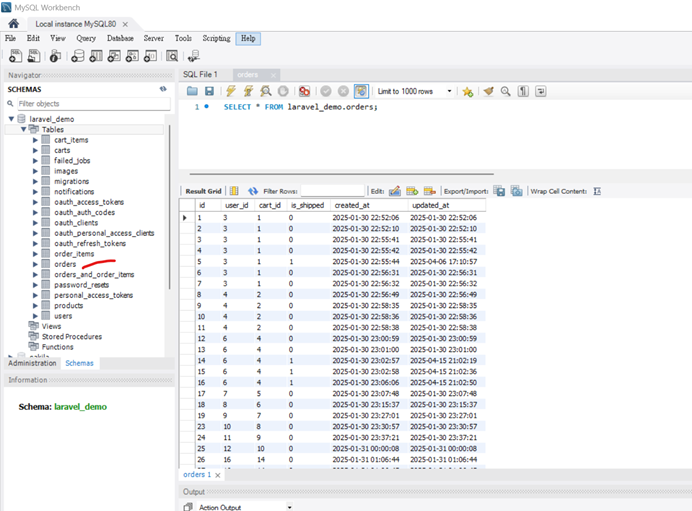Toggle word wrap icon in editor toolbar

pos(541,91)
